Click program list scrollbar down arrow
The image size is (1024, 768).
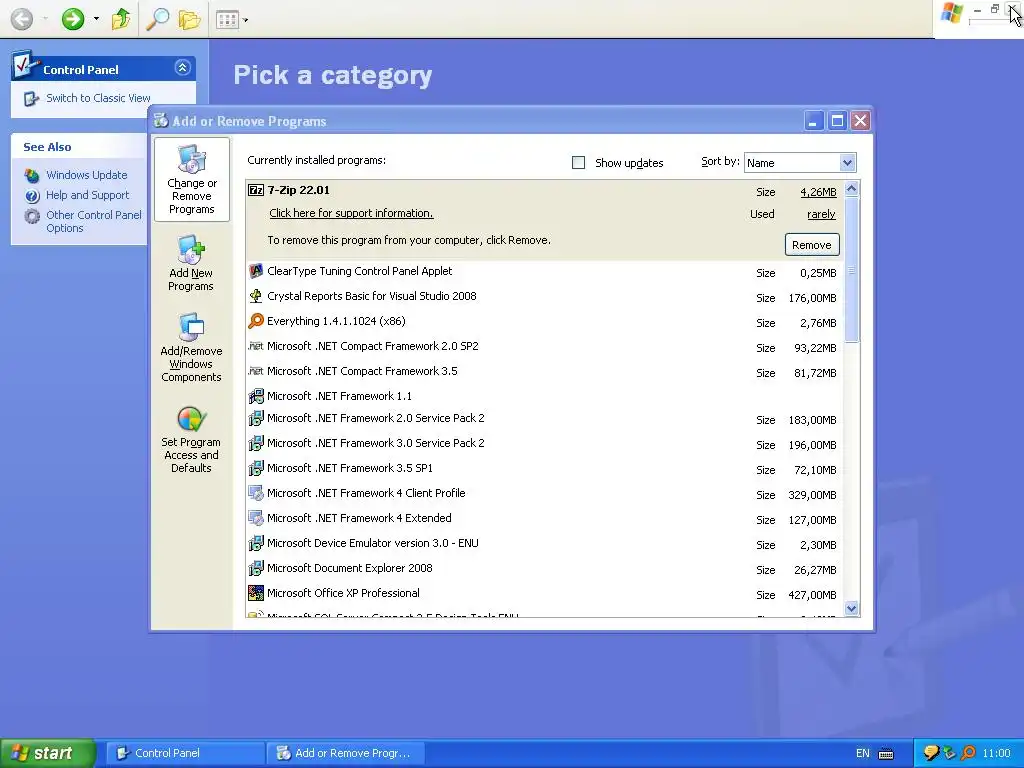pos(852,609)
